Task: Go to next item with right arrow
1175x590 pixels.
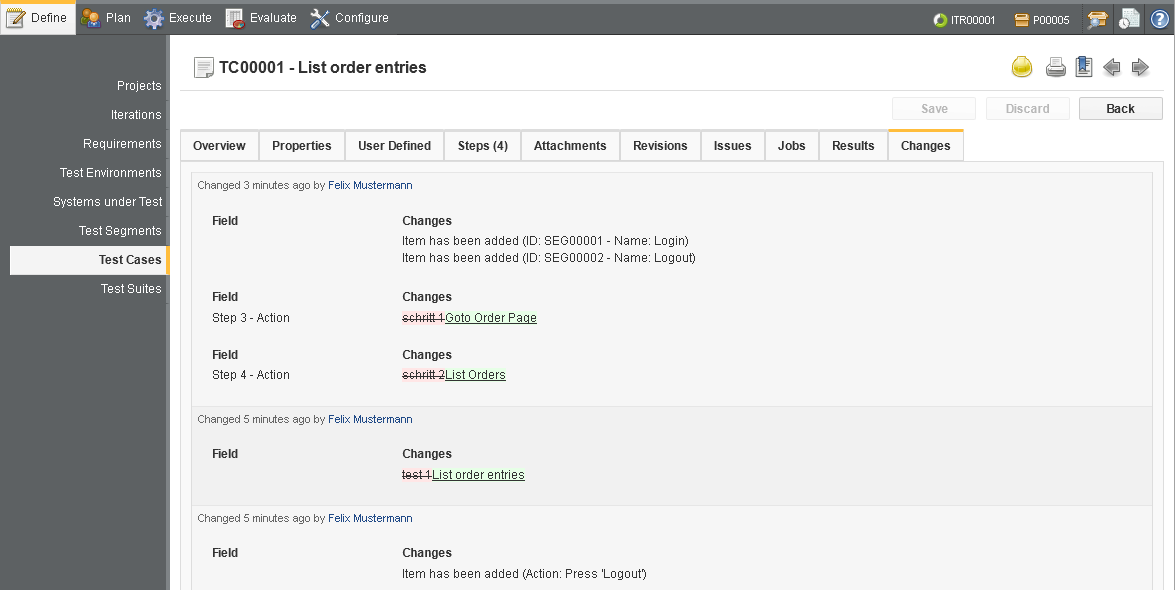Action: 1141,67
